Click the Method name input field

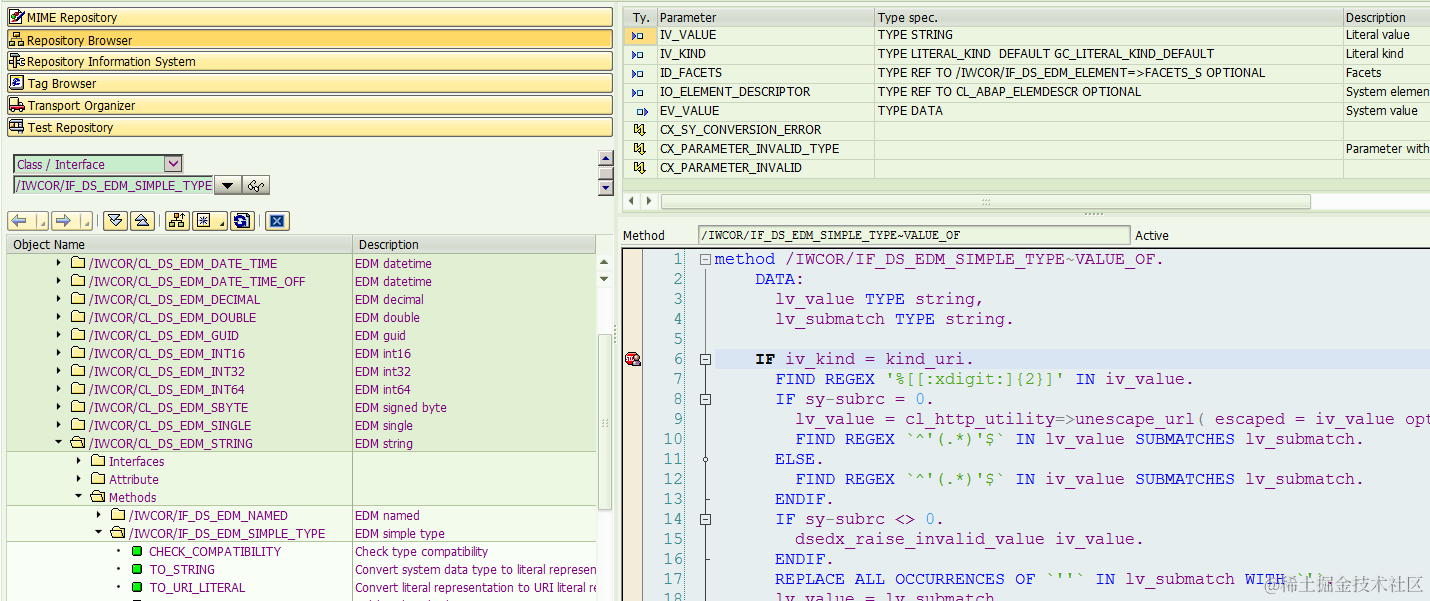click(x=914, y=235)
